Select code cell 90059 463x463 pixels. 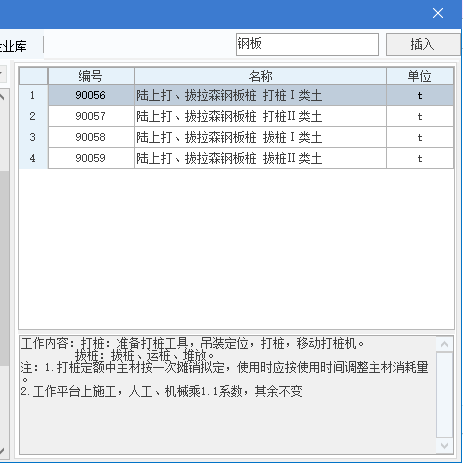click(91, 158)
